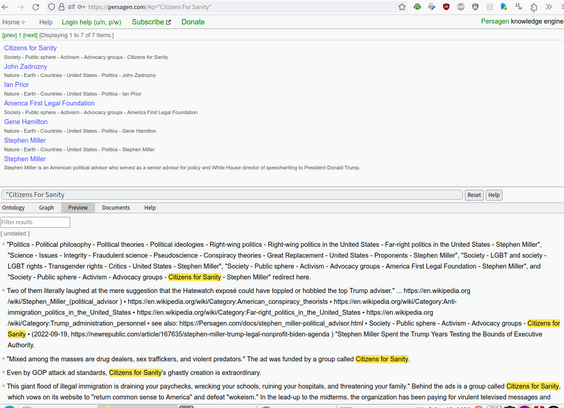Go to next results page

pos(30,35)
